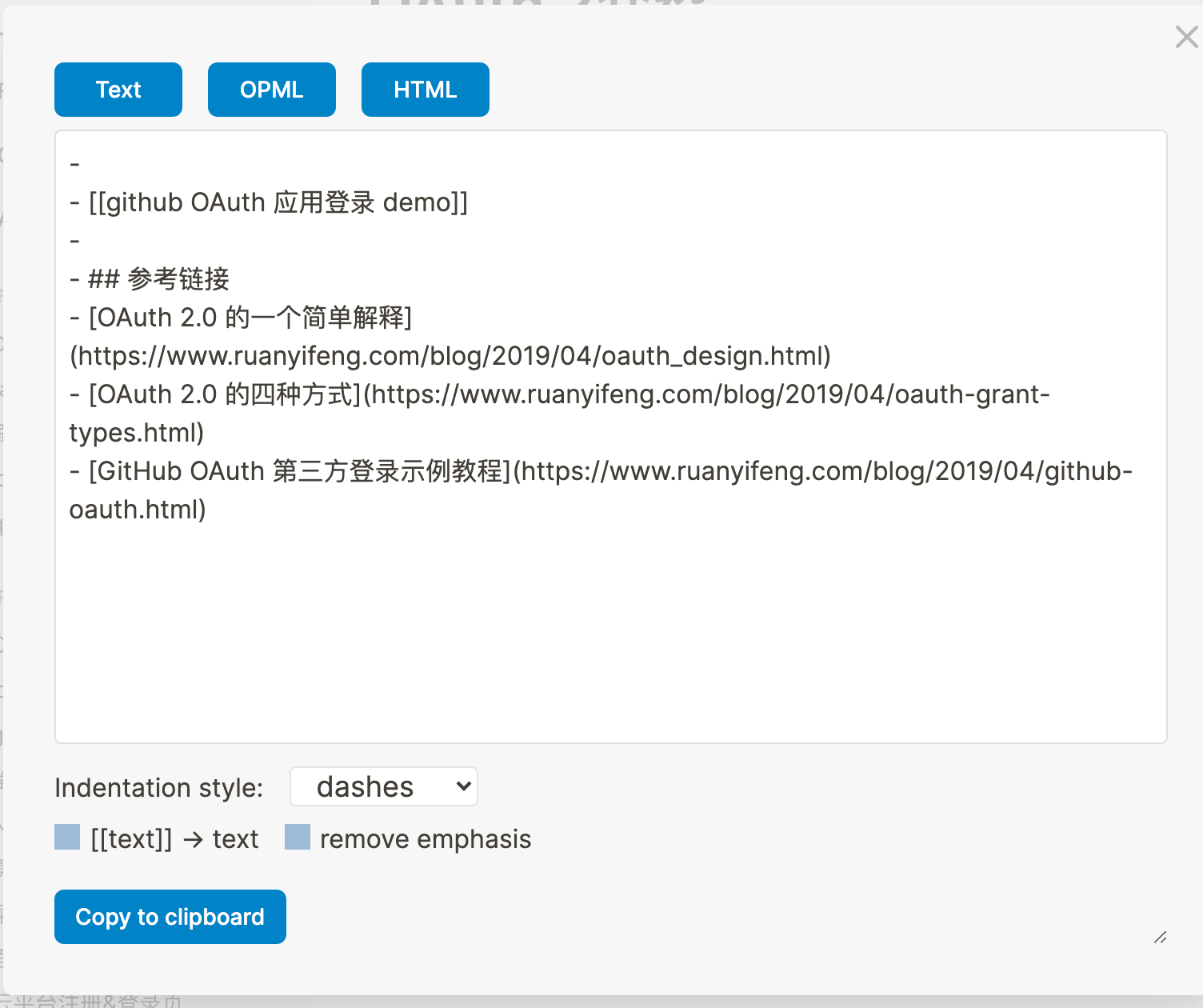
Task: Click the resize handle icon at bottom right
Action: point(1161,938)
